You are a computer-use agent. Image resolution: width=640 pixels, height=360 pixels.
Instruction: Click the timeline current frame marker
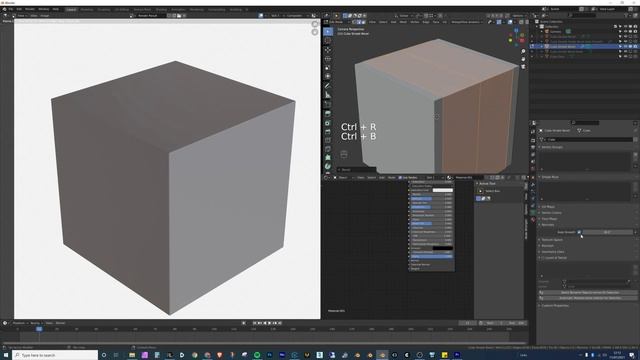pyautogui.click(x=39, y=329)
